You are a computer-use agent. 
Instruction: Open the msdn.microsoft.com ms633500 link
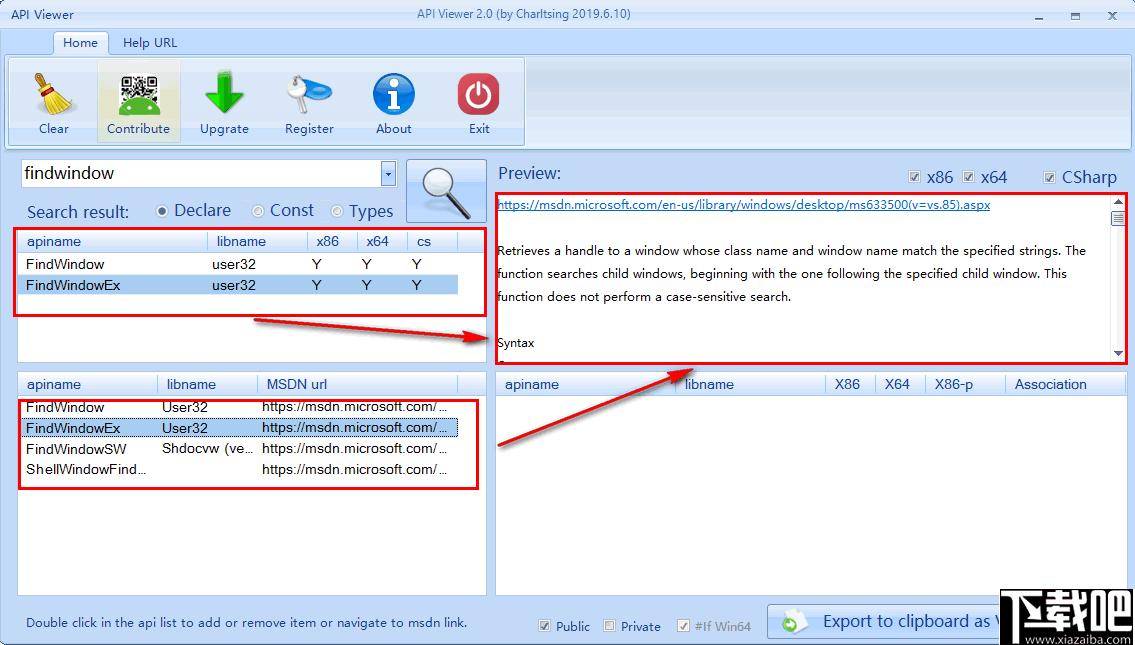coord(743,205)
